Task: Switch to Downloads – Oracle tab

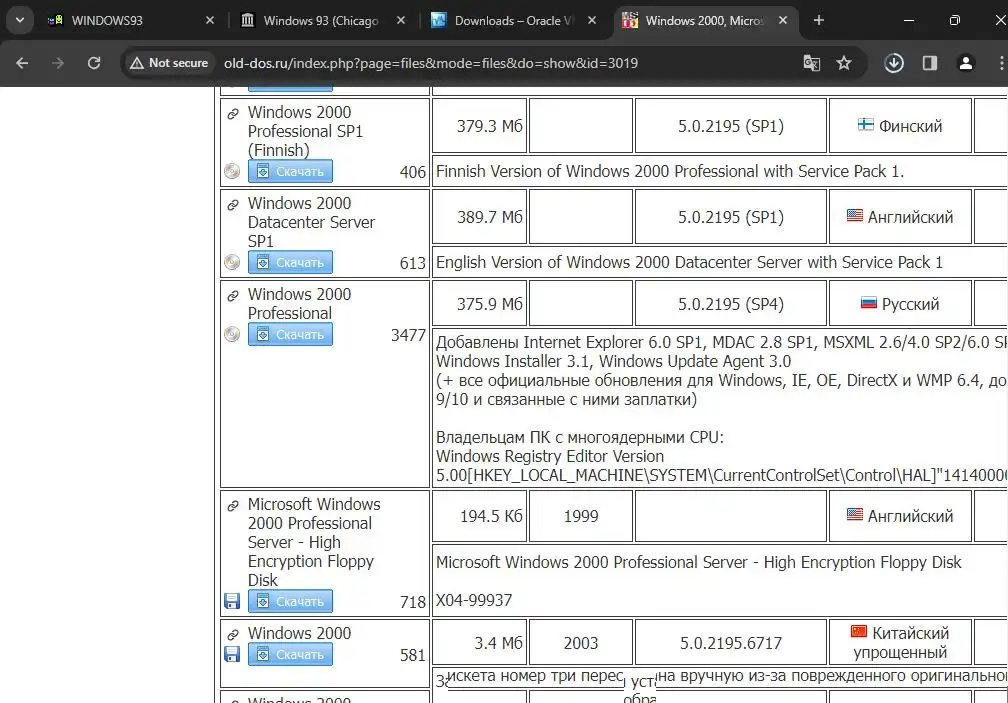Action: [512, 21]
